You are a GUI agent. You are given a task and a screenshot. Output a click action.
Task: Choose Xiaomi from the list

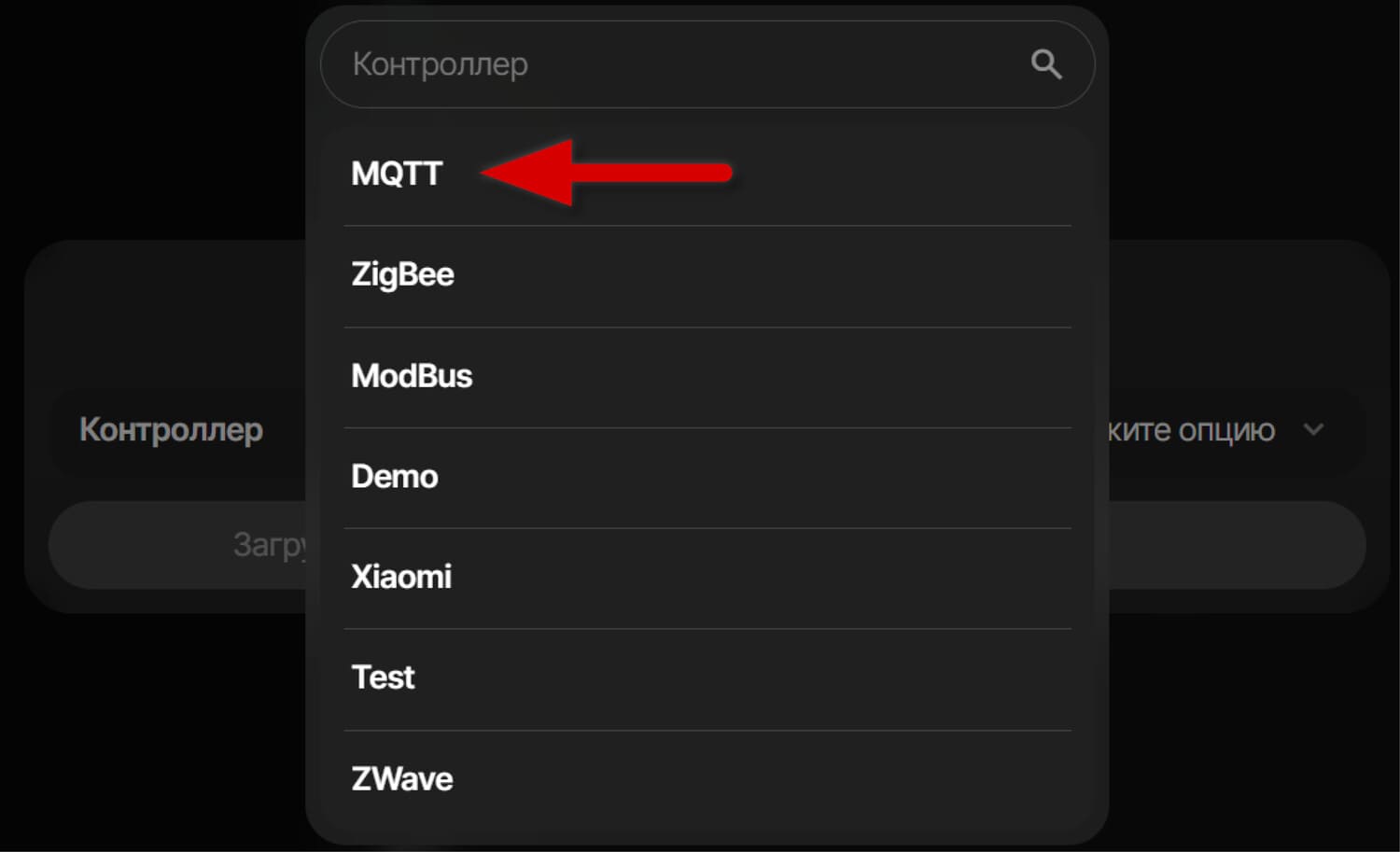tap(401, 577)
